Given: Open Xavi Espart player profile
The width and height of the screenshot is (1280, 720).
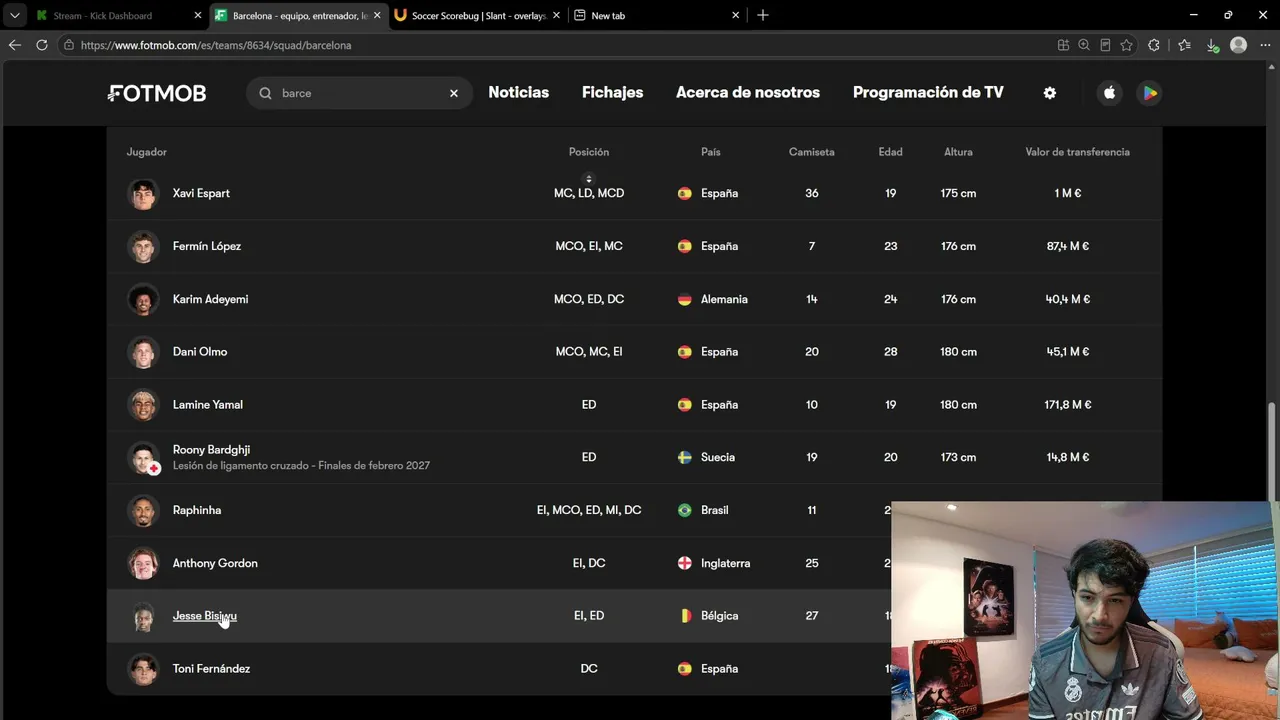Looking at the screenshot, I should 201,193.
